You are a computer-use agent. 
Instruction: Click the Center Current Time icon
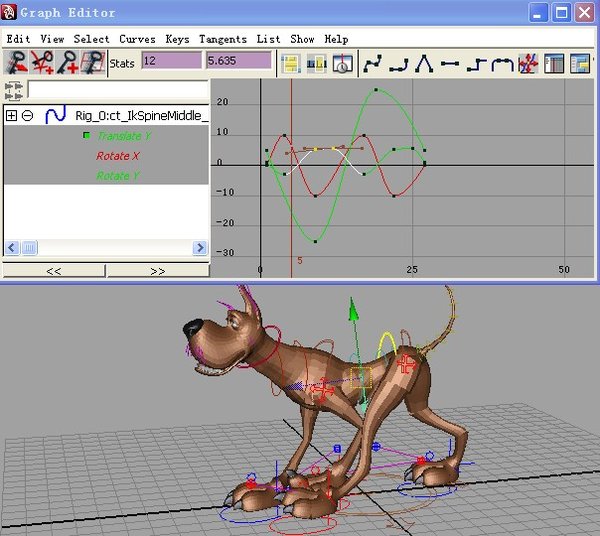click(342, 64)
